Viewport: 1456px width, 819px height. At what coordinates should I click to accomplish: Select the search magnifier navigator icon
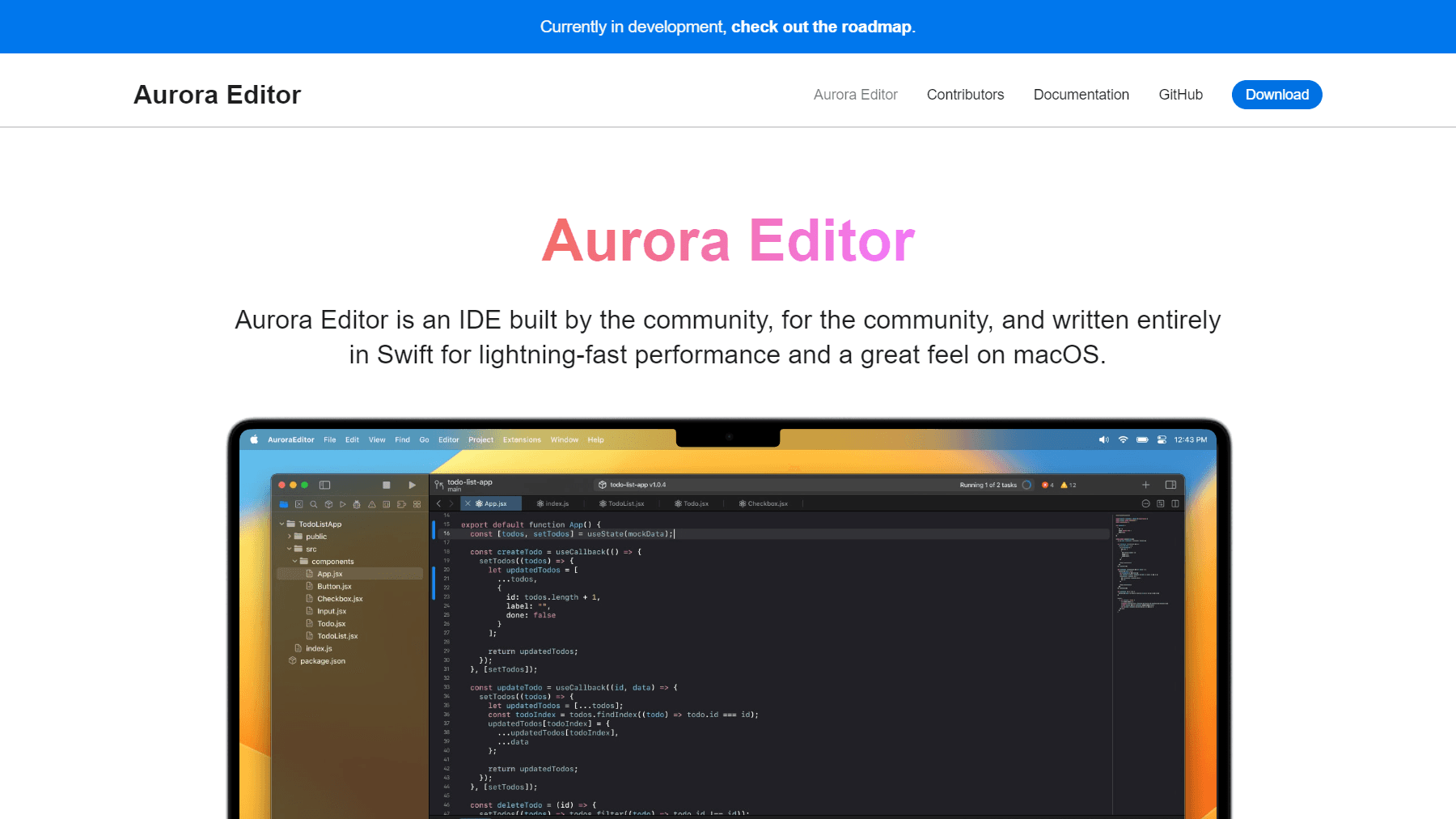(x=314, y=504)
